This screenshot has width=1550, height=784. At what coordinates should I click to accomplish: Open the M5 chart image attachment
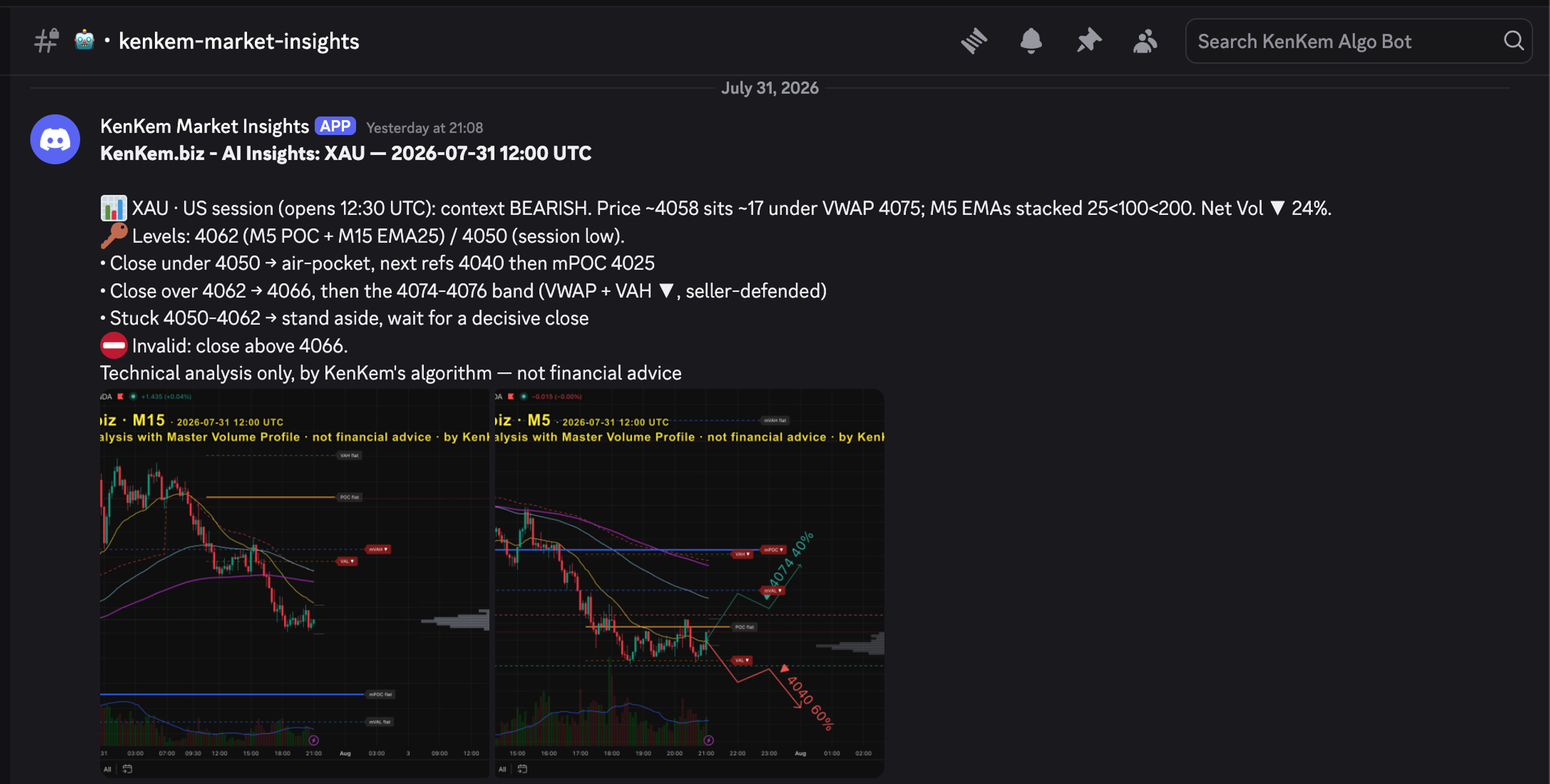(690, 583)
